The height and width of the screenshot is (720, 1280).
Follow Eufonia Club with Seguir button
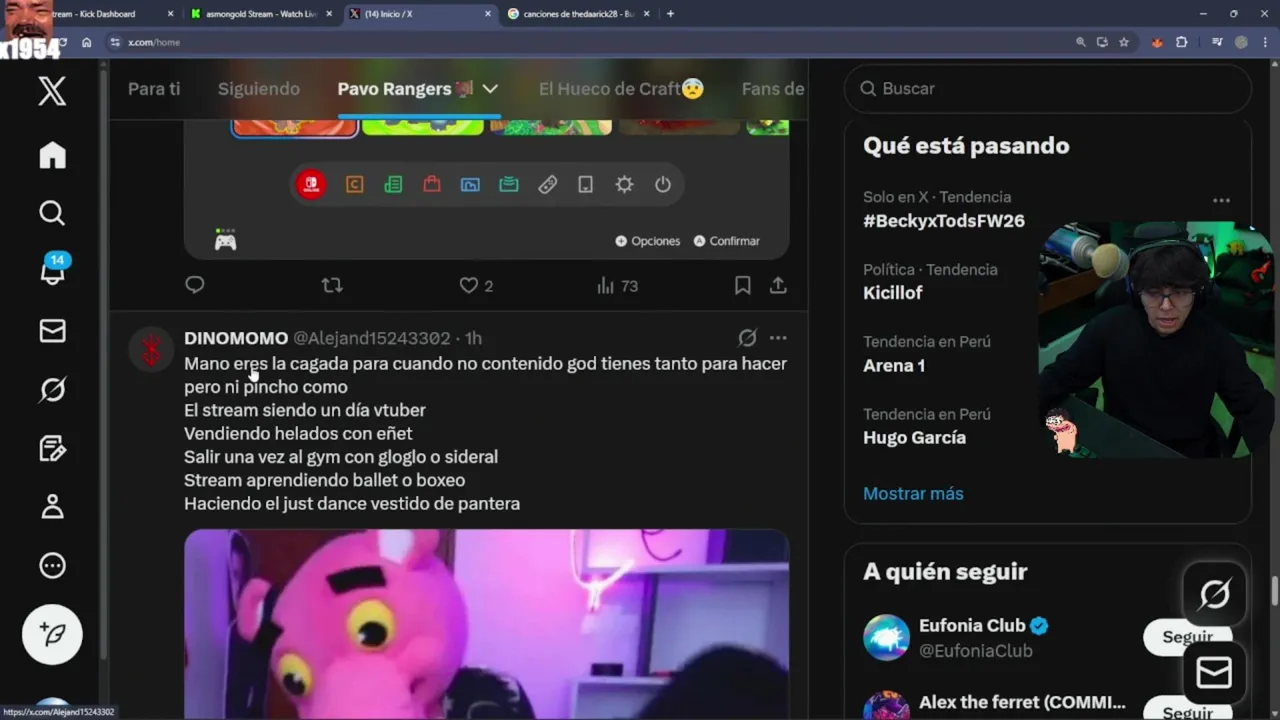coord(1187,637)
